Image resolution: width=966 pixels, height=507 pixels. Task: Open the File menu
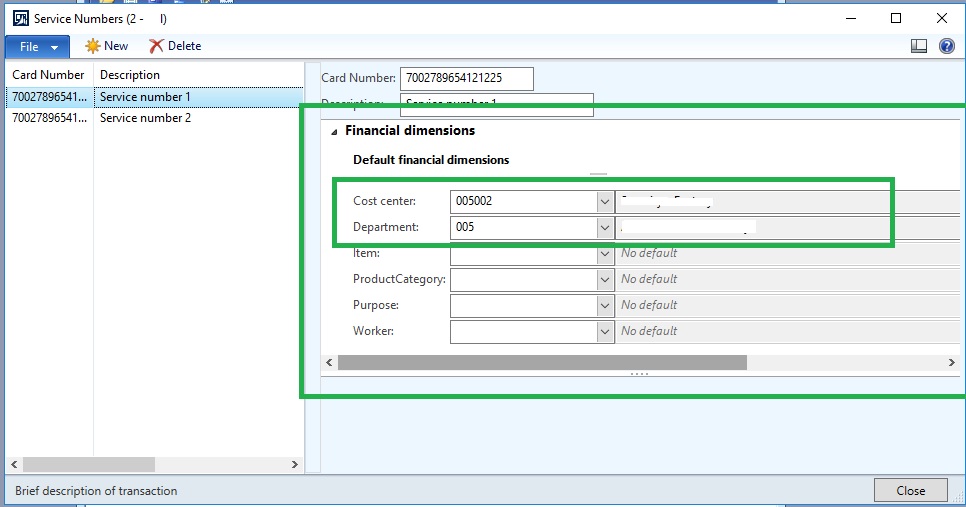pos(37,46)
